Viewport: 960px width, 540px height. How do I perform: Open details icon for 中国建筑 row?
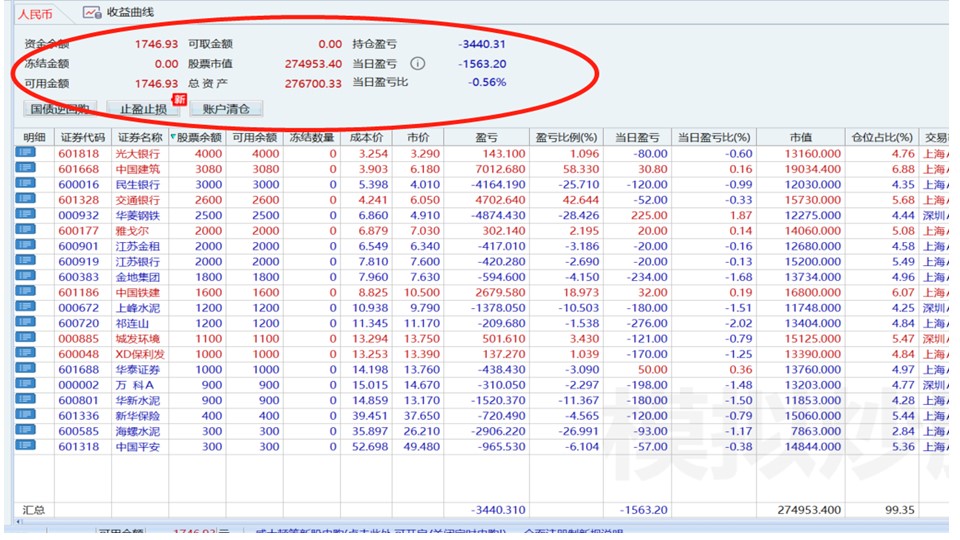25,169
